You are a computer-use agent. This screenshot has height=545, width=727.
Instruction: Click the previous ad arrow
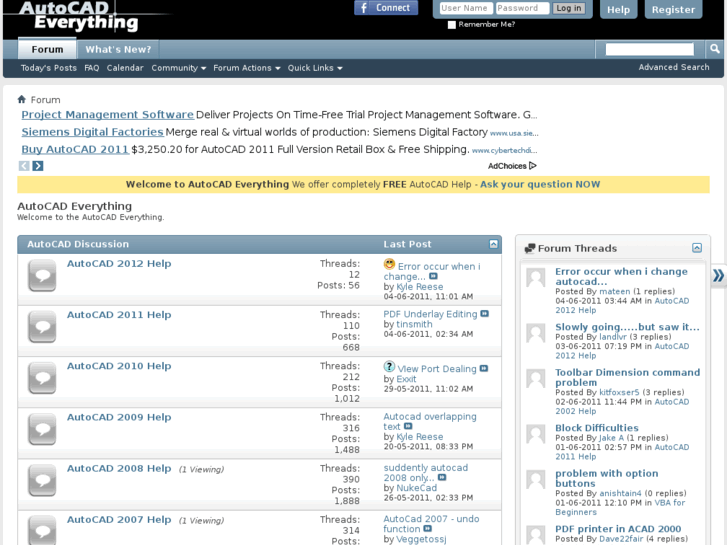click(24, 166)
